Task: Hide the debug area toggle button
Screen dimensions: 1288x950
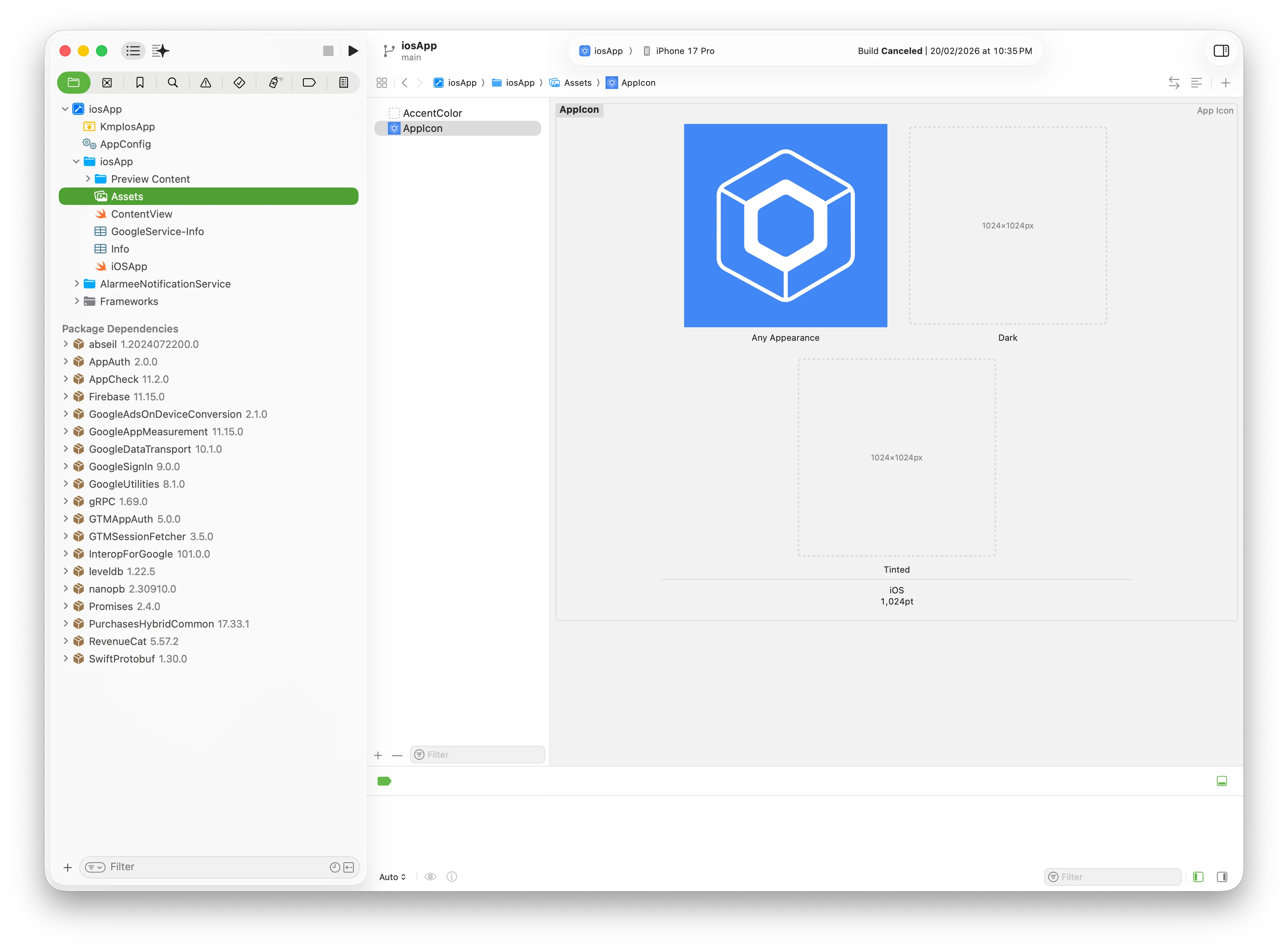Action: point(1221,781)
